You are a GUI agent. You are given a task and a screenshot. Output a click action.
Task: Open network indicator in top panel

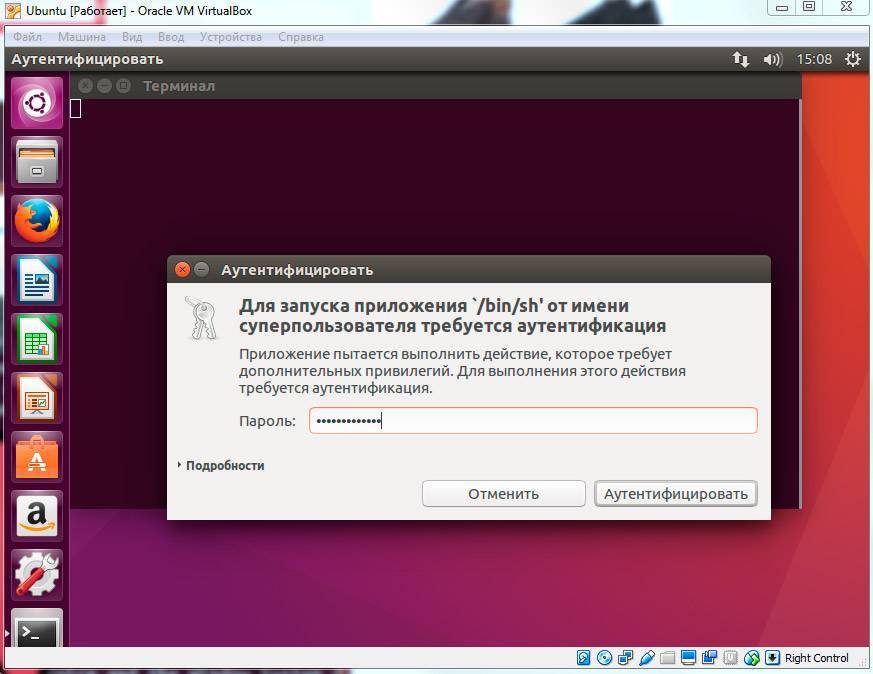point(740,59)
